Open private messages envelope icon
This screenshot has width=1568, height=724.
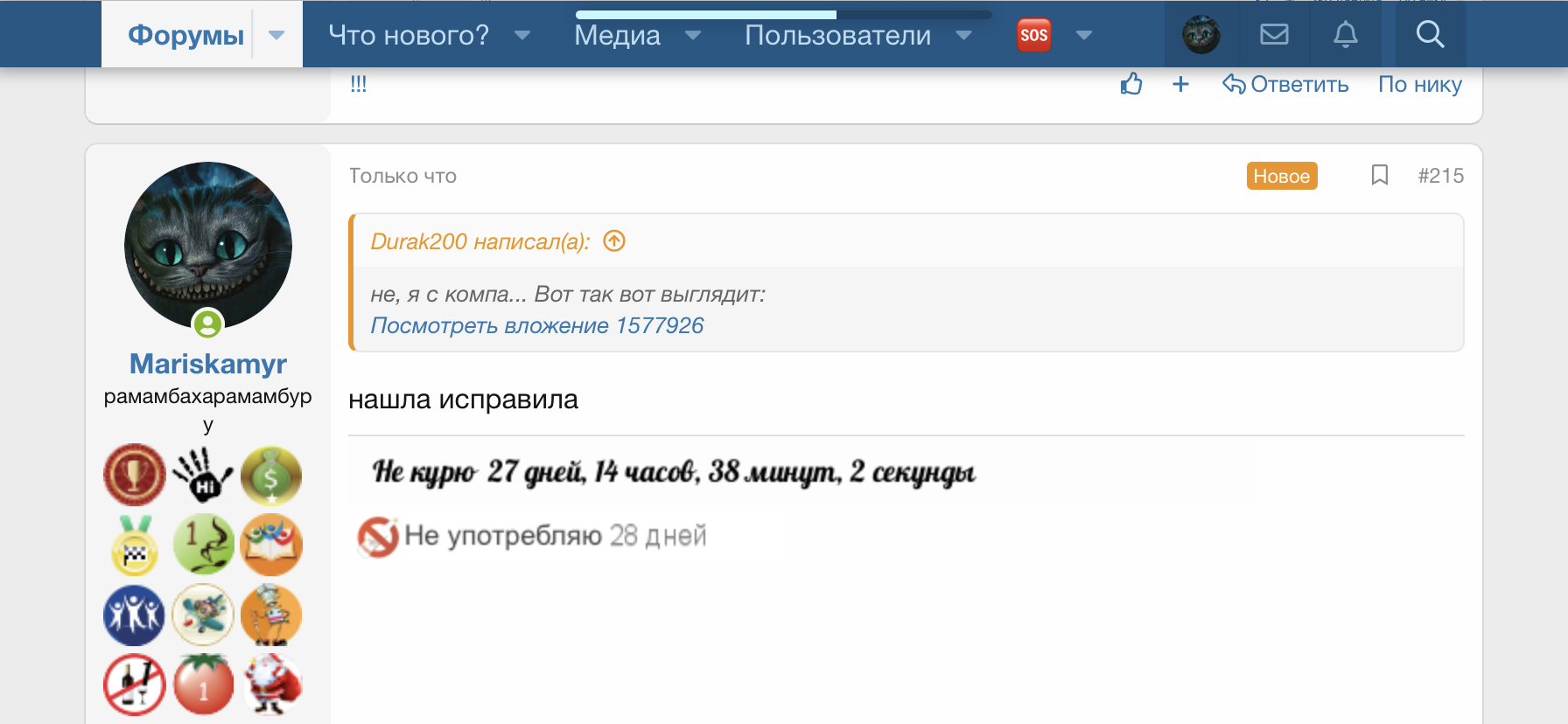coord(1274,35)
